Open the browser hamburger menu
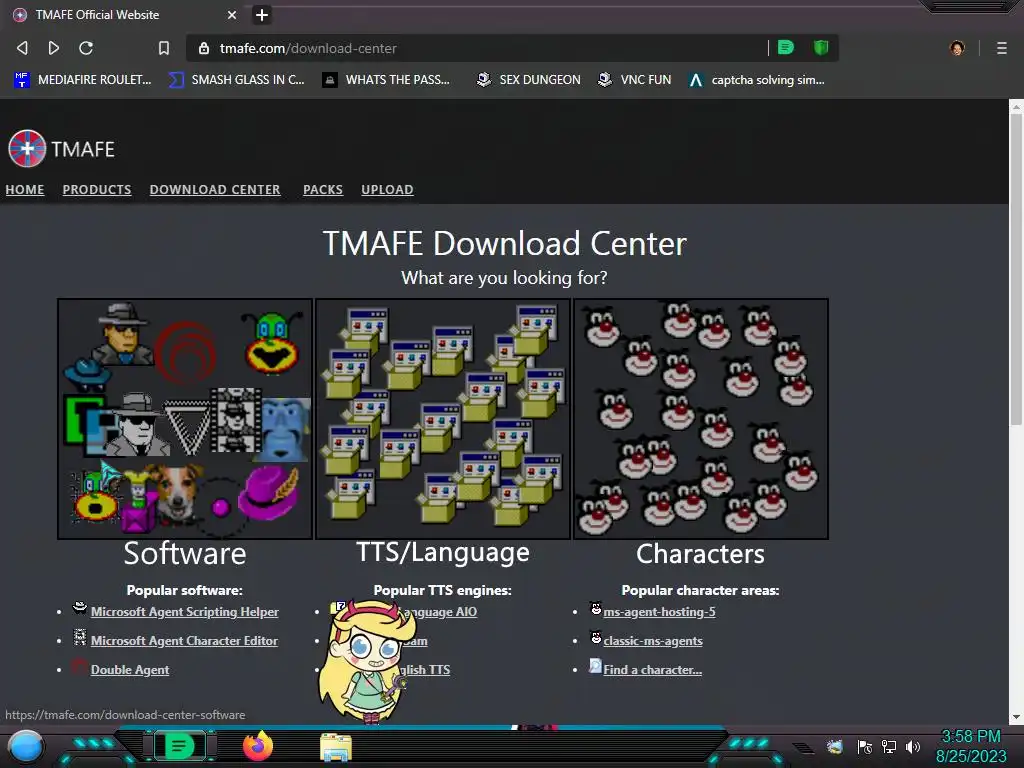 pos(1002,48)
